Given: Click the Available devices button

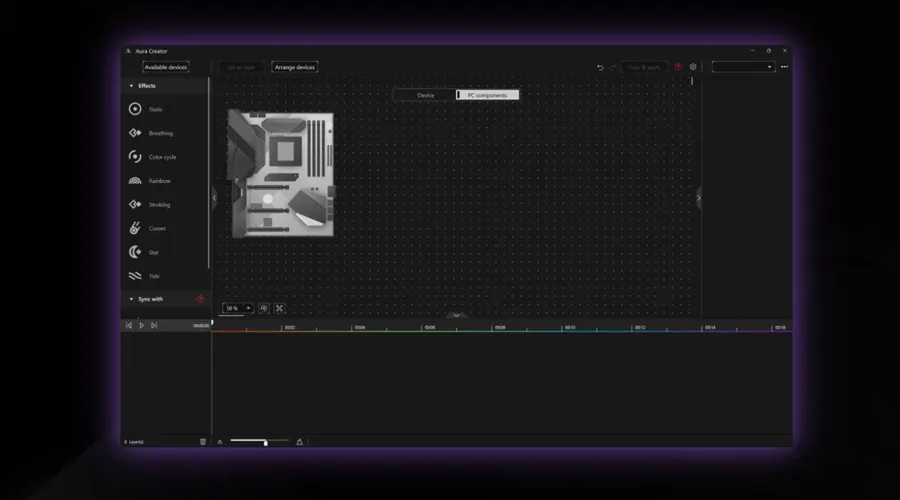Looking at the screenshot, I should point(165,67).
